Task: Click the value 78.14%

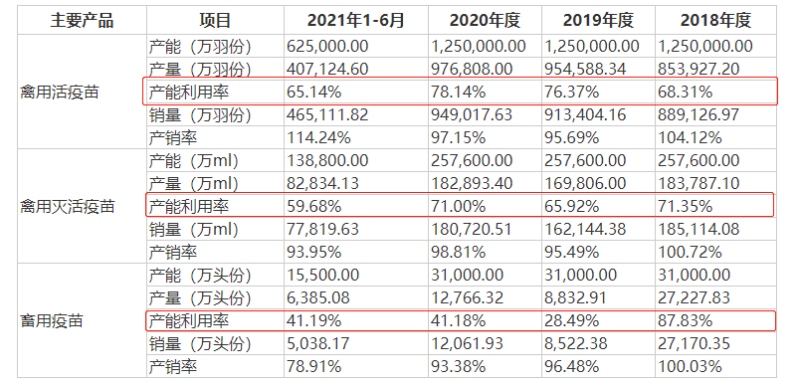Action: click(x=458, y=92)
